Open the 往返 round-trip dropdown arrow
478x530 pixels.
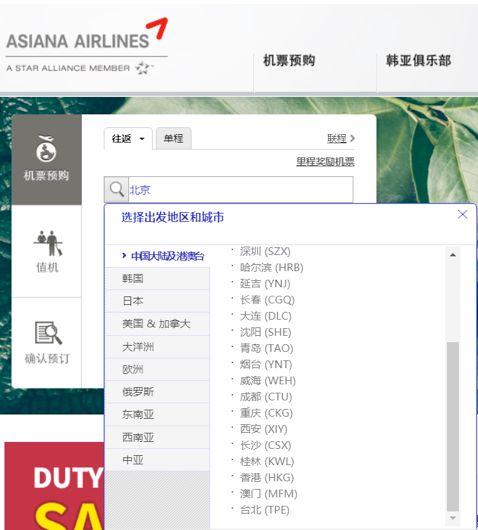(x=142, y=139)
